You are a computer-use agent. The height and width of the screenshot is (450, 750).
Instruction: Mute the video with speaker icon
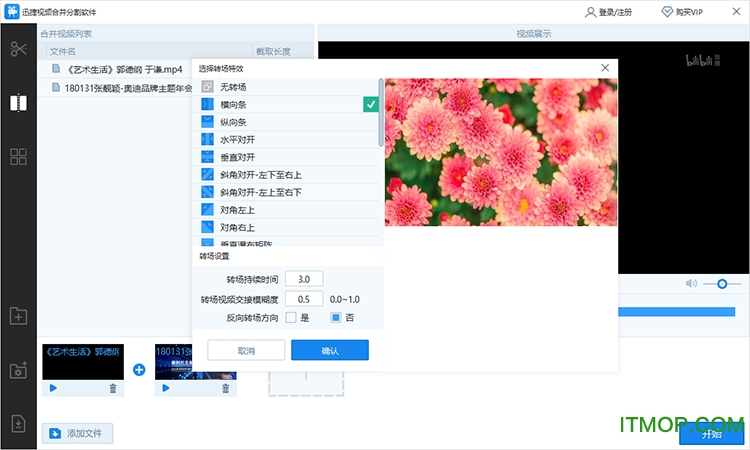click(x=691, y=284)
